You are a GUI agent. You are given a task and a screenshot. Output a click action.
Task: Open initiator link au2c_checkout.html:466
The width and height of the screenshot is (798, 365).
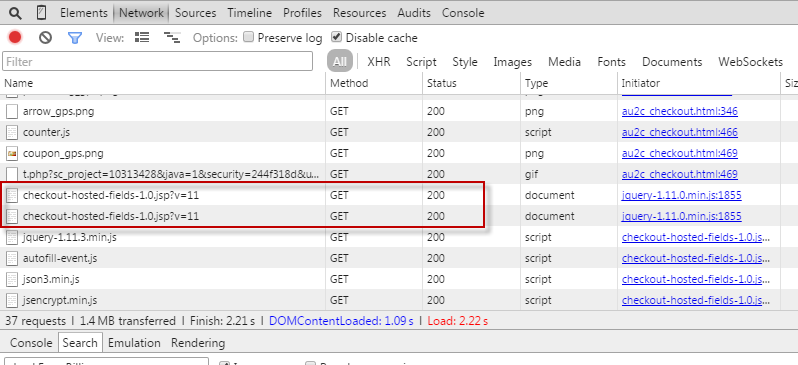tap(679, 132)
